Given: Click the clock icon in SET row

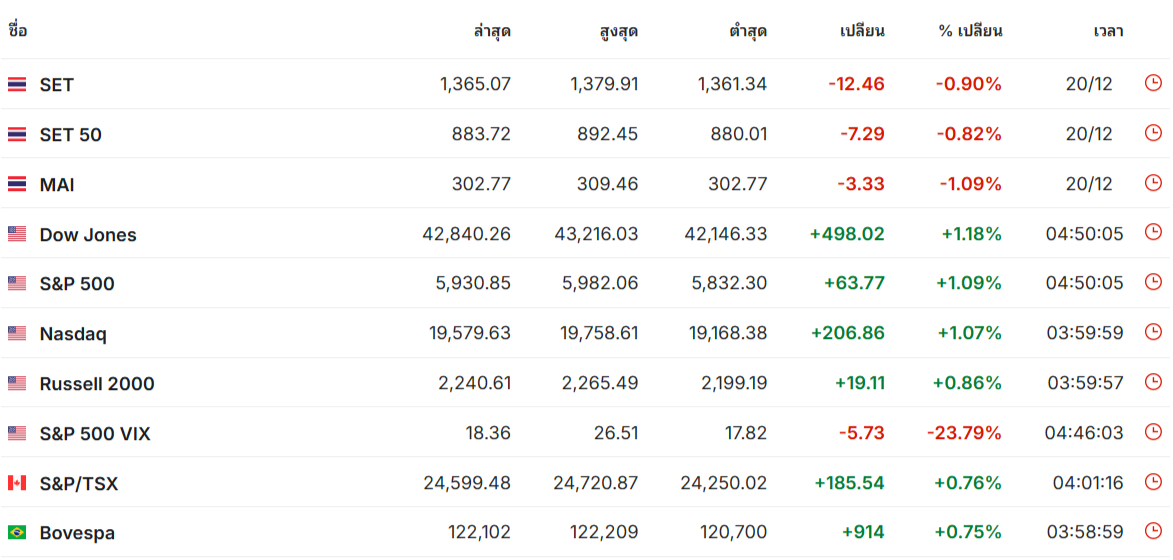Looking at the screenshot, I should (x=1154, y=84).
